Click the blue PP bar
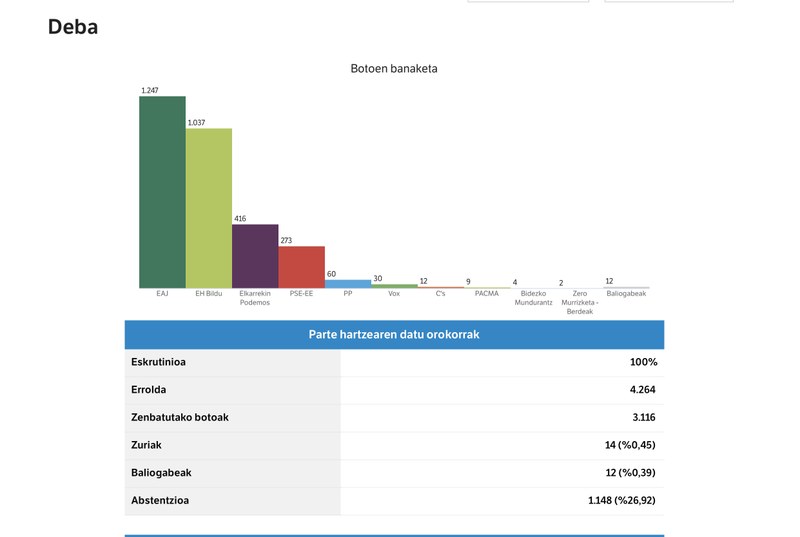Screen dimensions: 800x537 347,284
